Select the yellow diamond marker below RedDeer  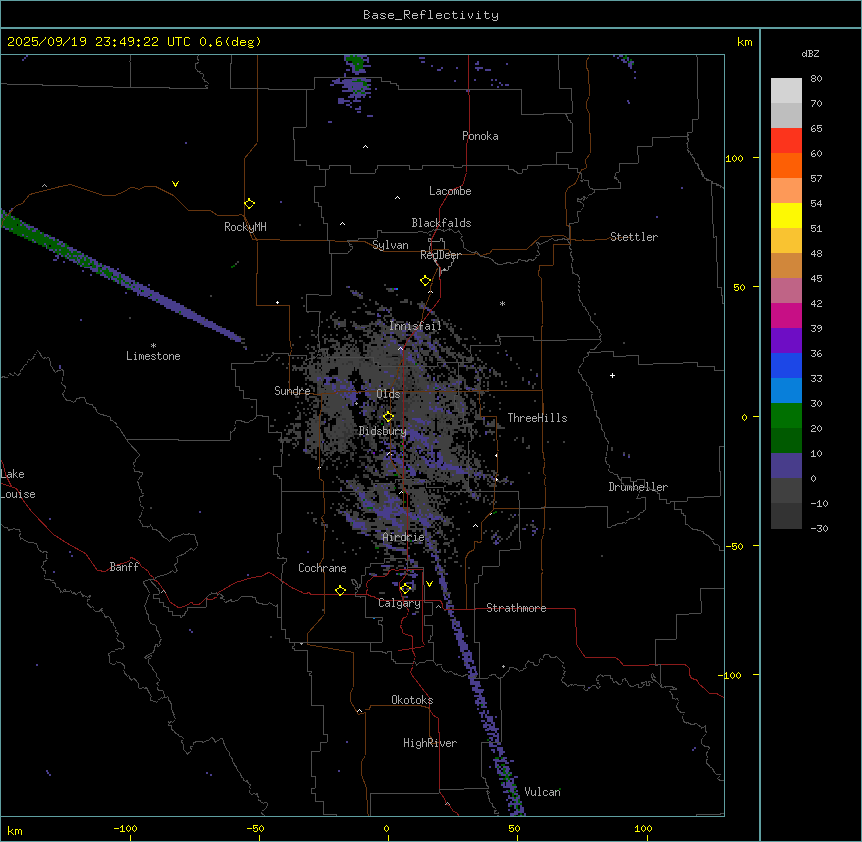pyautogui.click(x=425, y=280)
